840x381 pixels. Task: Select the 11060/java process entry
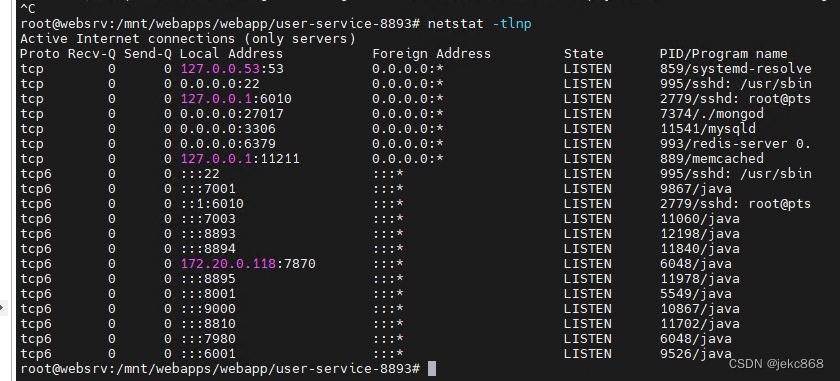click(700, 219)
